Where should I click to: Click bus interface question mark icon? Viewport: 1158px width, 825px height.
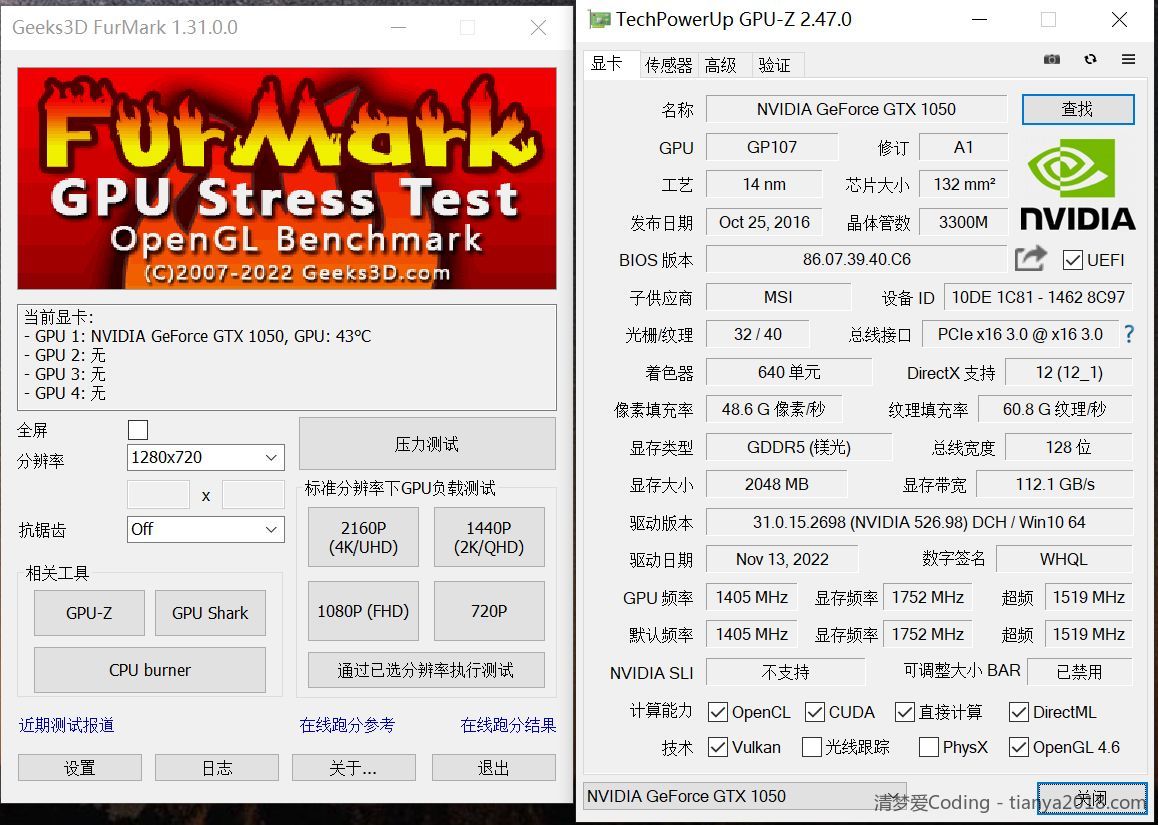point(1128,334)
